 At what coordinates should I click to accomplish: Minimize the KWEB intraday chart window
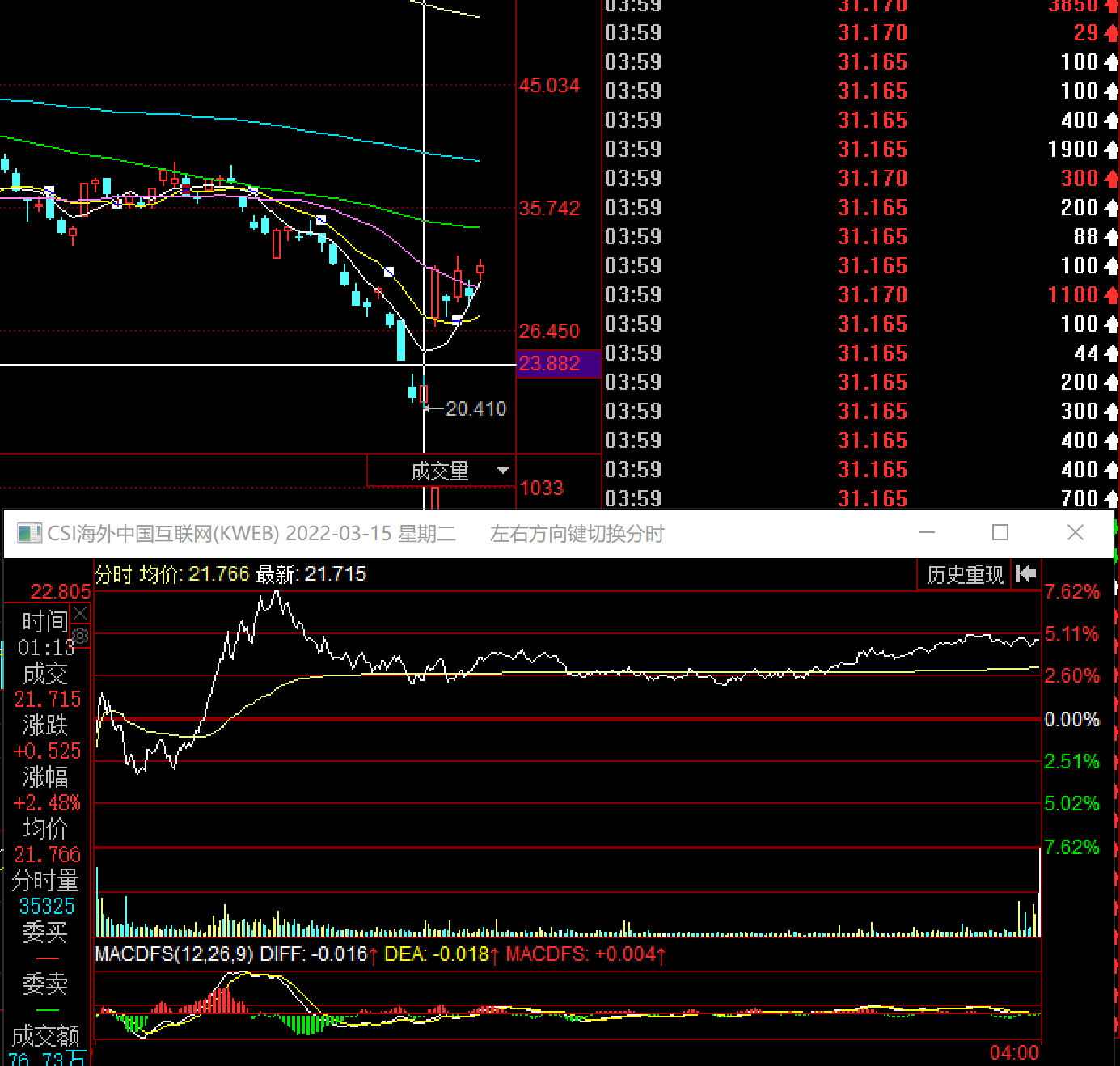[x=927, y=533]
